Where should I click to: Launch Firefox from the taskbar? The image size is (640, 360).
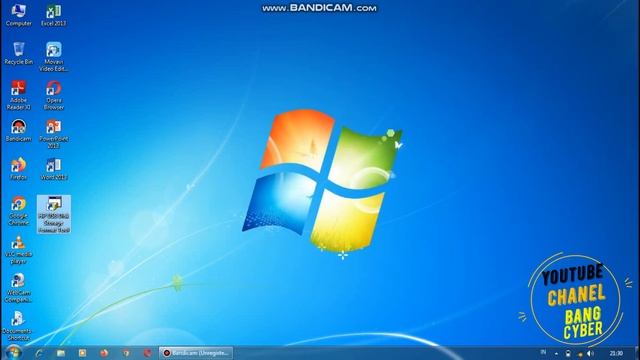104,353
